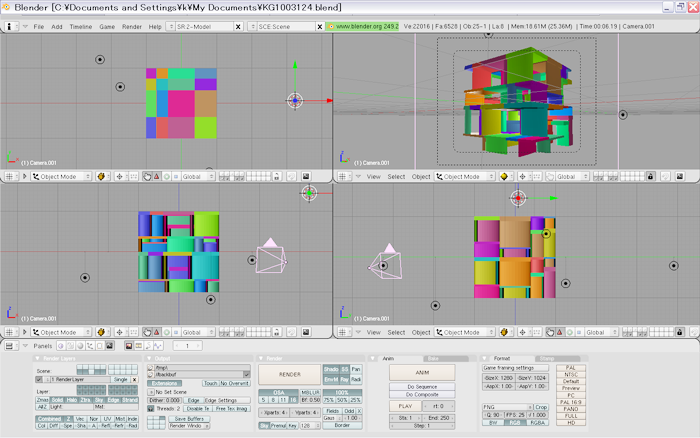
Task: Open draw type cube icon in camera view header
Action: tap(504, 176)
